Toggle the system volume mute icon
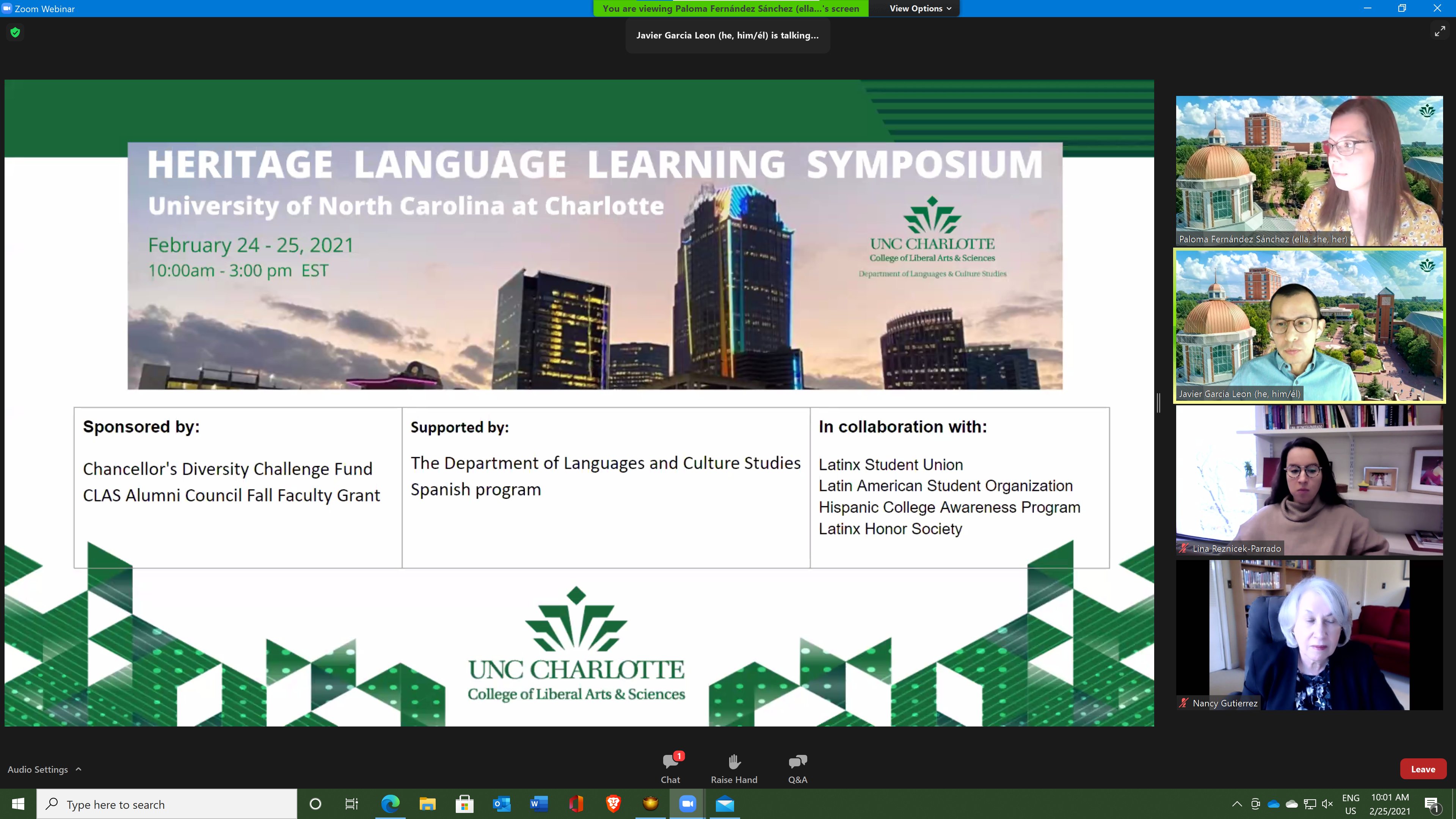This screenshot has height=819, width=1456. (x=1328, y=804)
